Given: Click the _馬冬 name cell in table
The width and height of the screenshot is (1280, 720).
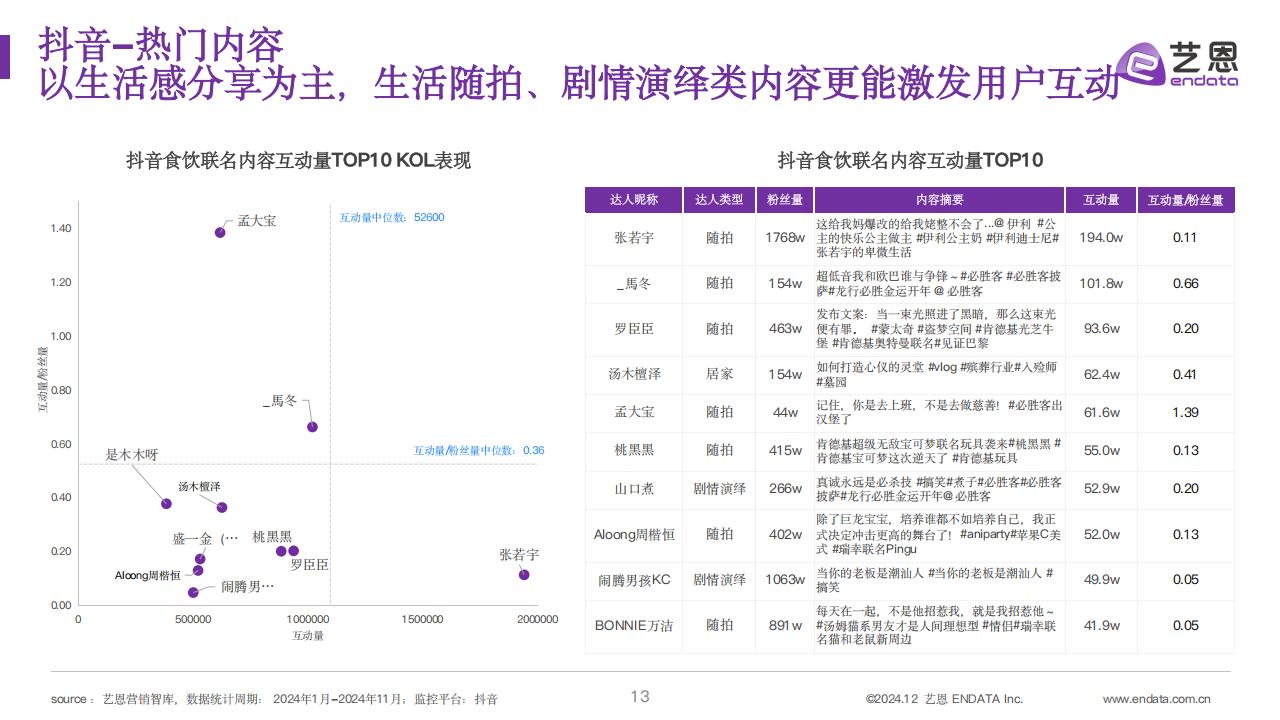Looking at the screenshot, I should [x=634, y=283].
